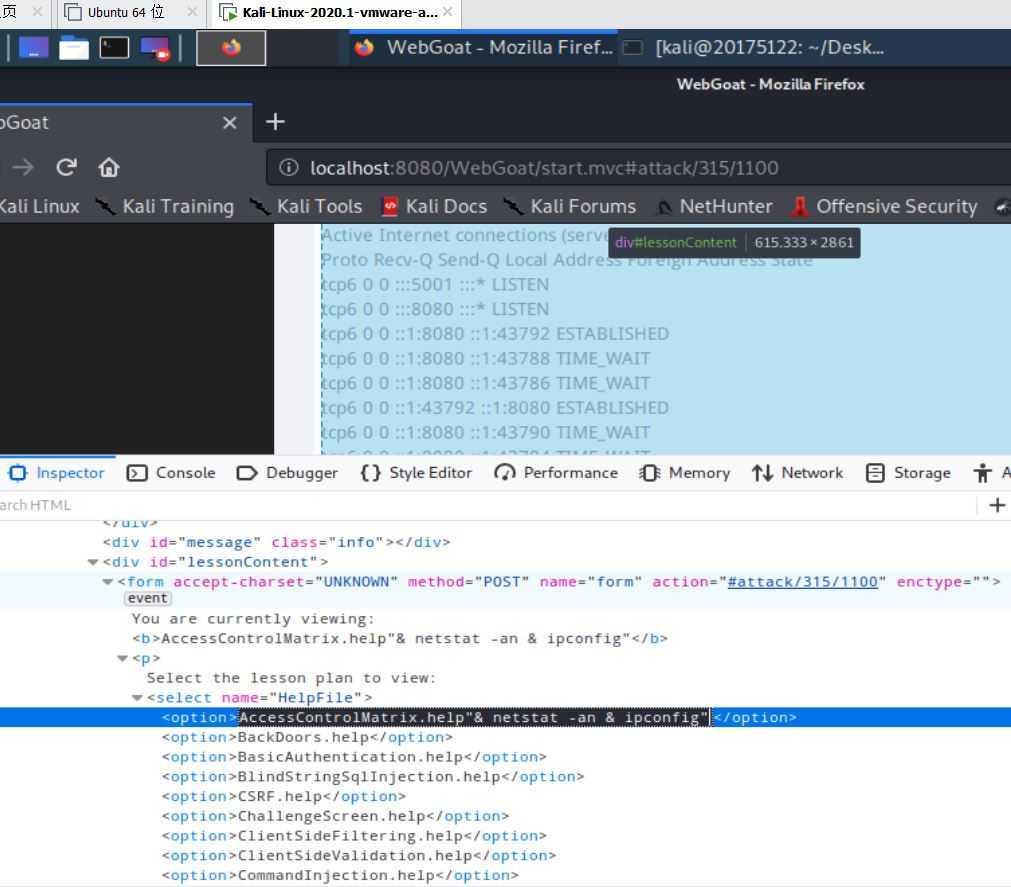Image resolution: width=1011 pixels, height=887 pixels.
Task: Collapse the p element node
Action: point(123,659)
